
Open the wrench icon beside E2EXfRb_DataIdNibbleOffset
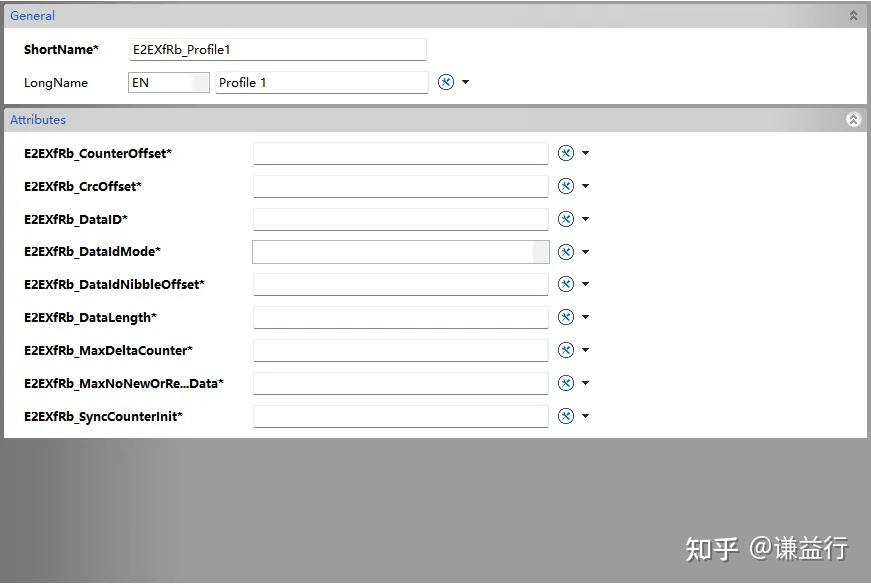click(566, 284)
